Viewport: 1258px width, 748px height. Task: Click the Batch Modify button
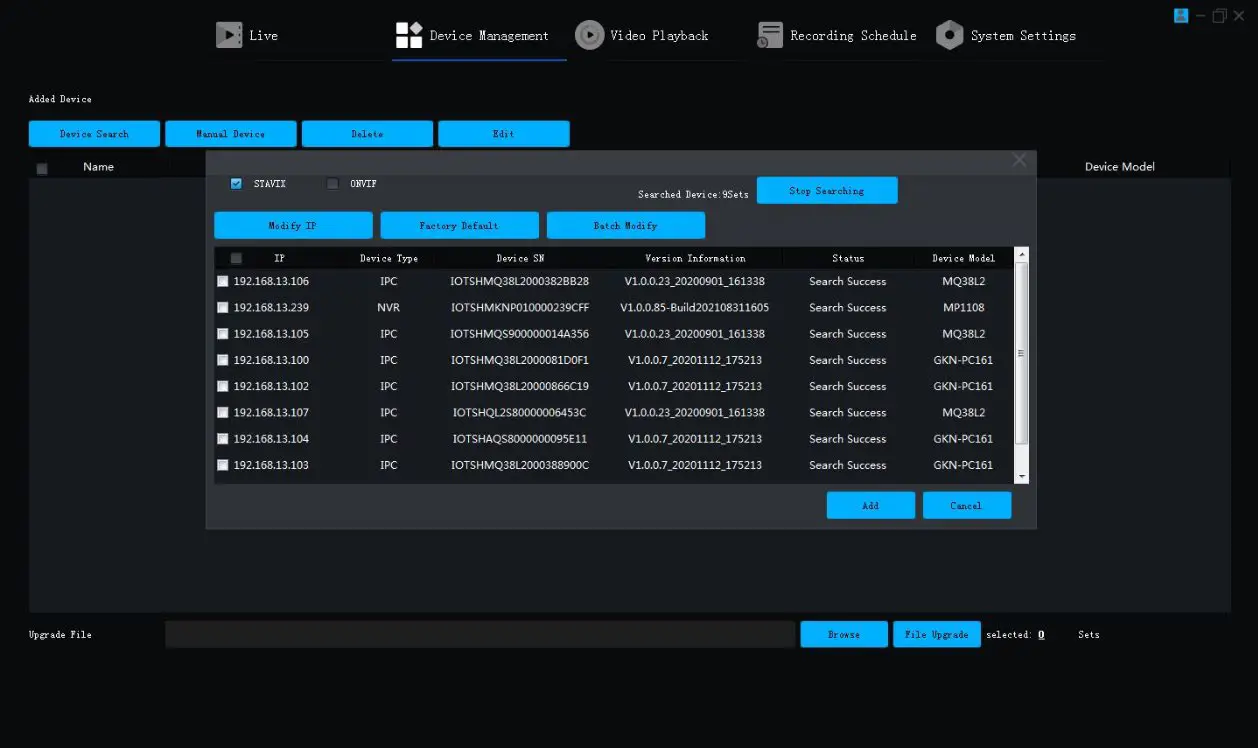[x=625, y=225]
